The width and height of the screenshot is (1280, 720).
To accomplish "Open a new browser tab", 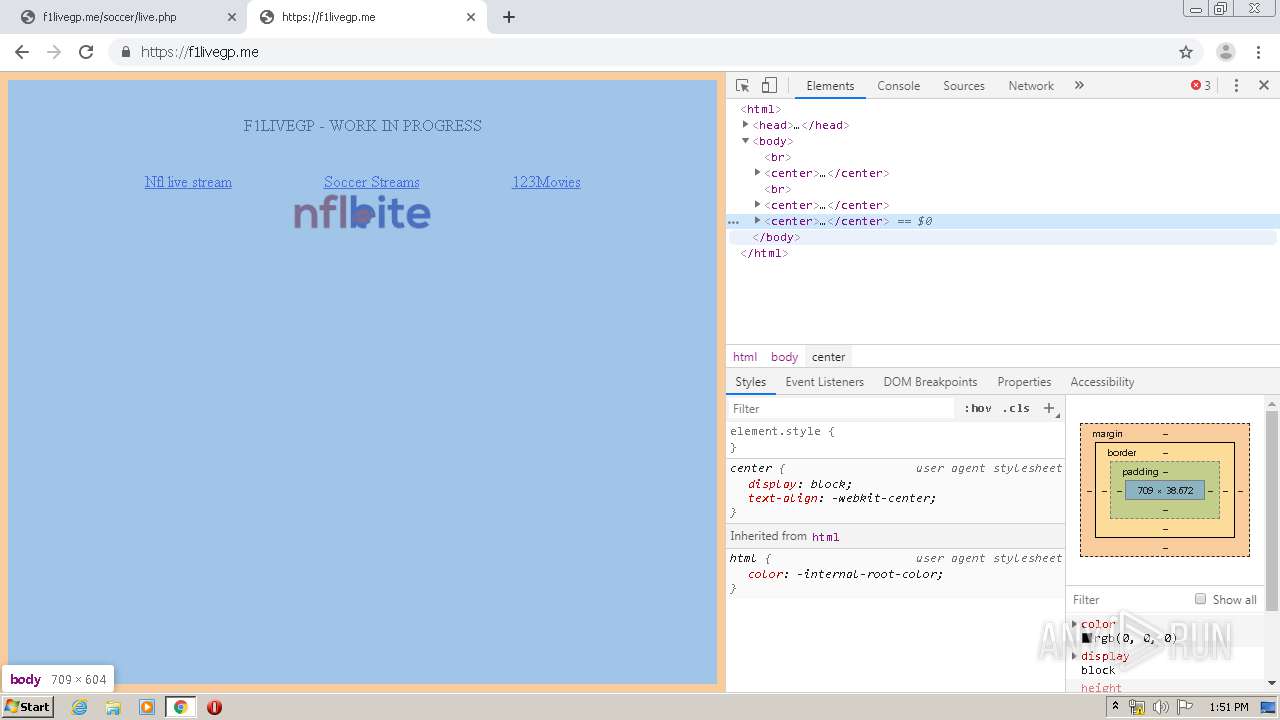I will (508, 17).
